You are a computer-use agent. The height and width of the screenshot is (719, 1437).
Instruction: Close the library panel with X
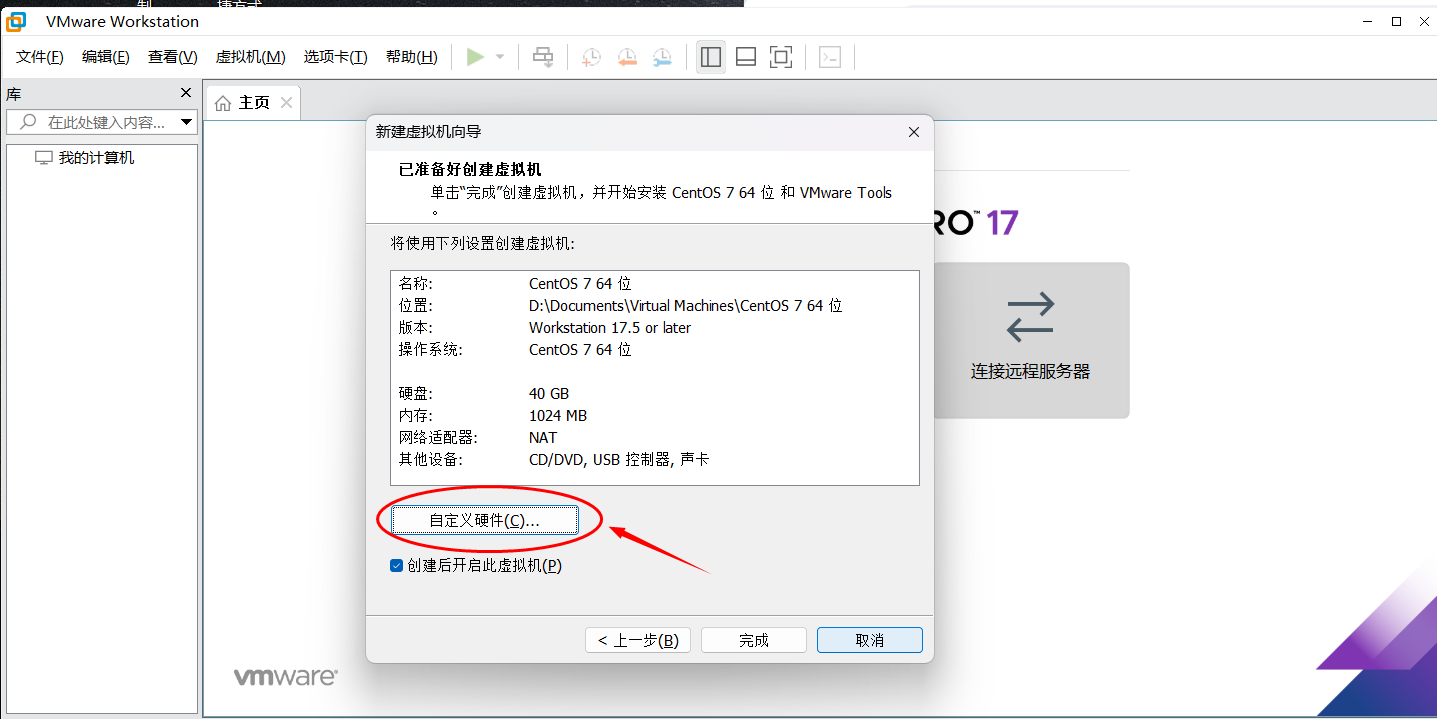pos(185,93)
